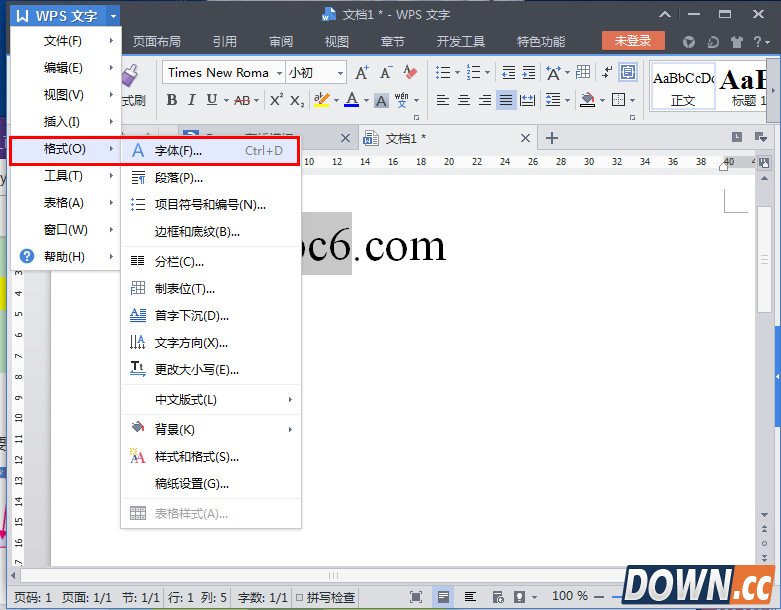This screenshot has width=781, height=610.
Task: Choose 分栏(C)... columns option
Action: point(211,262)
